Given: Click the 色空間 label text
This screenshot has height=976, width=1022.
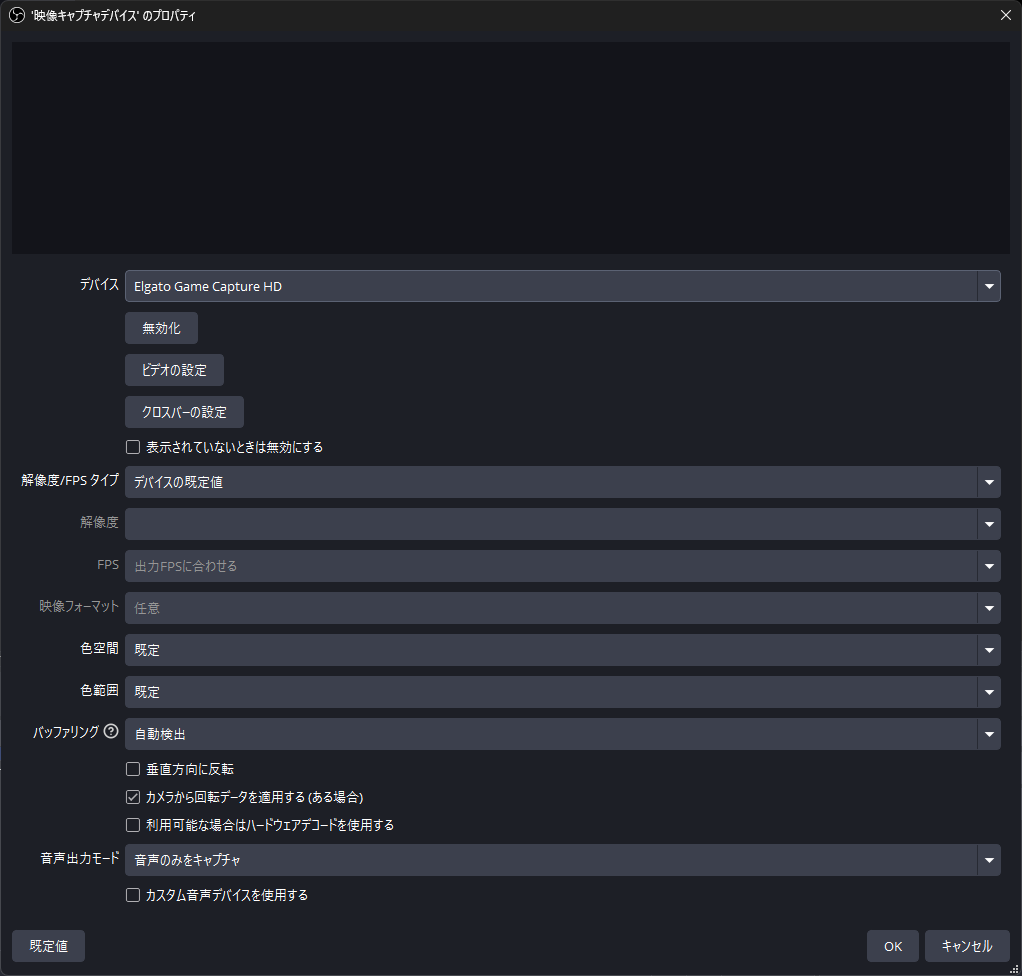Looking at the screenshot, I should pos(99,648).
